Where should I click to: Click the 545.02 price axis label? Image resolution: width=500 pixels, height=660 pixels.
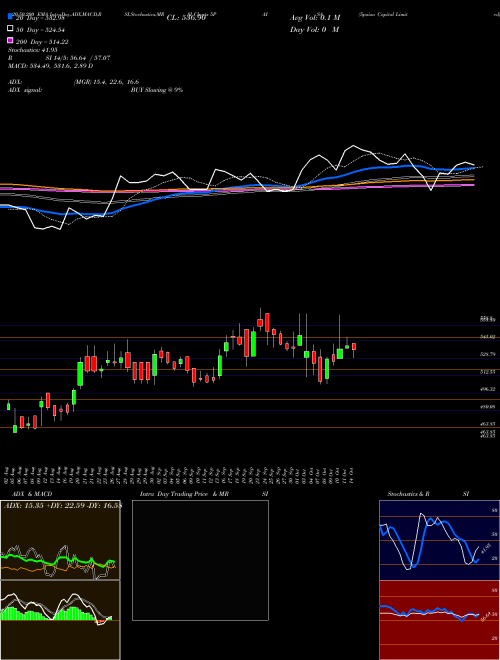[x=488, y=337]
